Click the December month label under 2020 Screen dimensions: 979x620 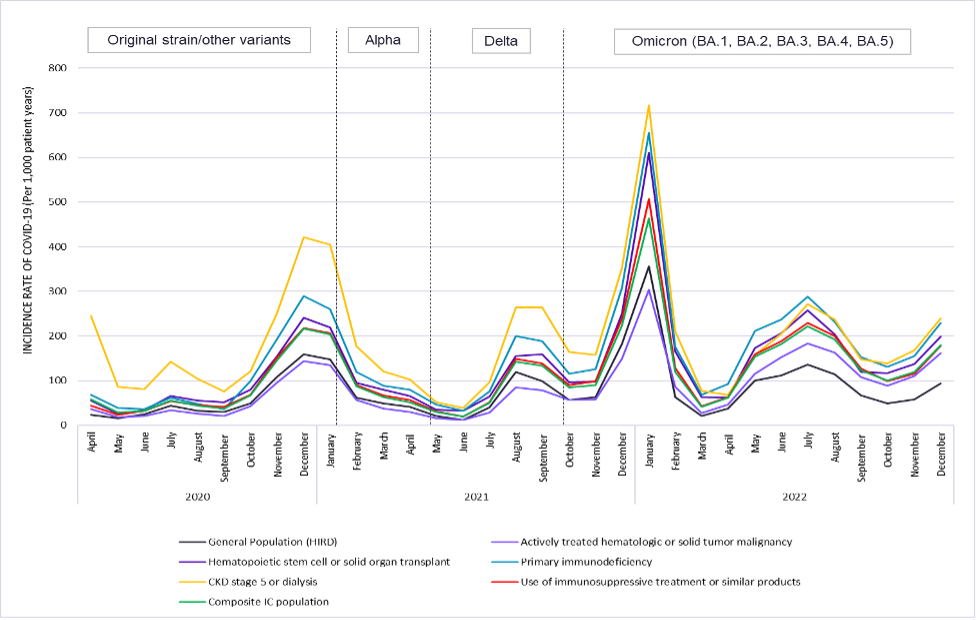tap(305, 457)
